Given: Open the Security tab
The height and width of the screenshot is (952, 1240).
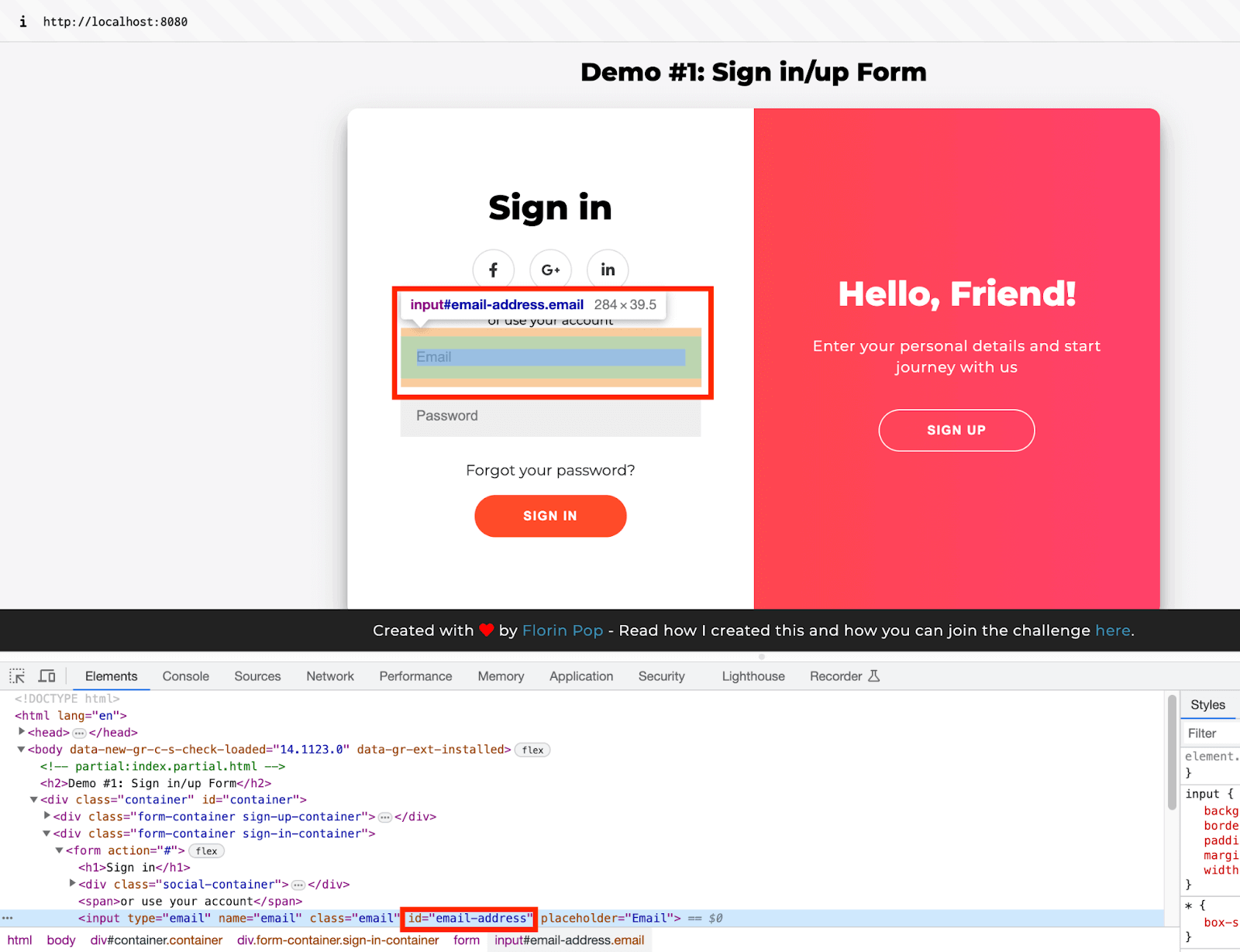Looking at the screenshot, I should click(x=662, y=676).
